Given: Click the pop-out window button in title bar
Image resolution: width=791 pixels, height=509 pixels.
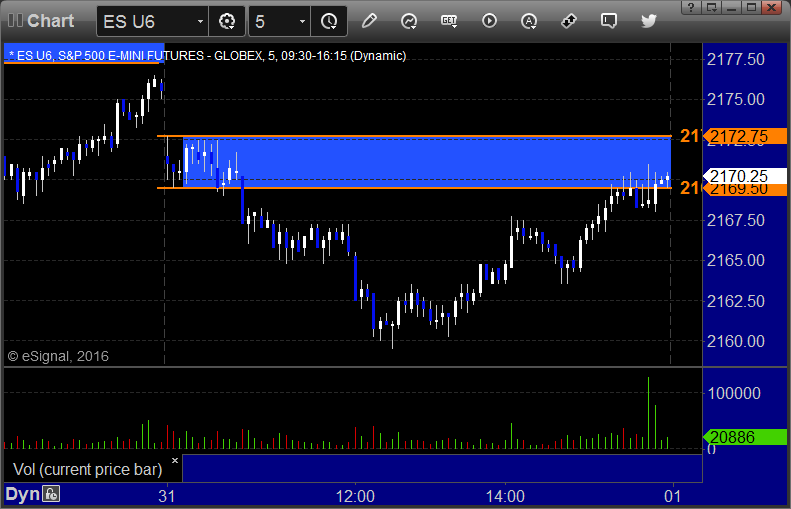Looking at the screenshot, I should coord(711,7).
